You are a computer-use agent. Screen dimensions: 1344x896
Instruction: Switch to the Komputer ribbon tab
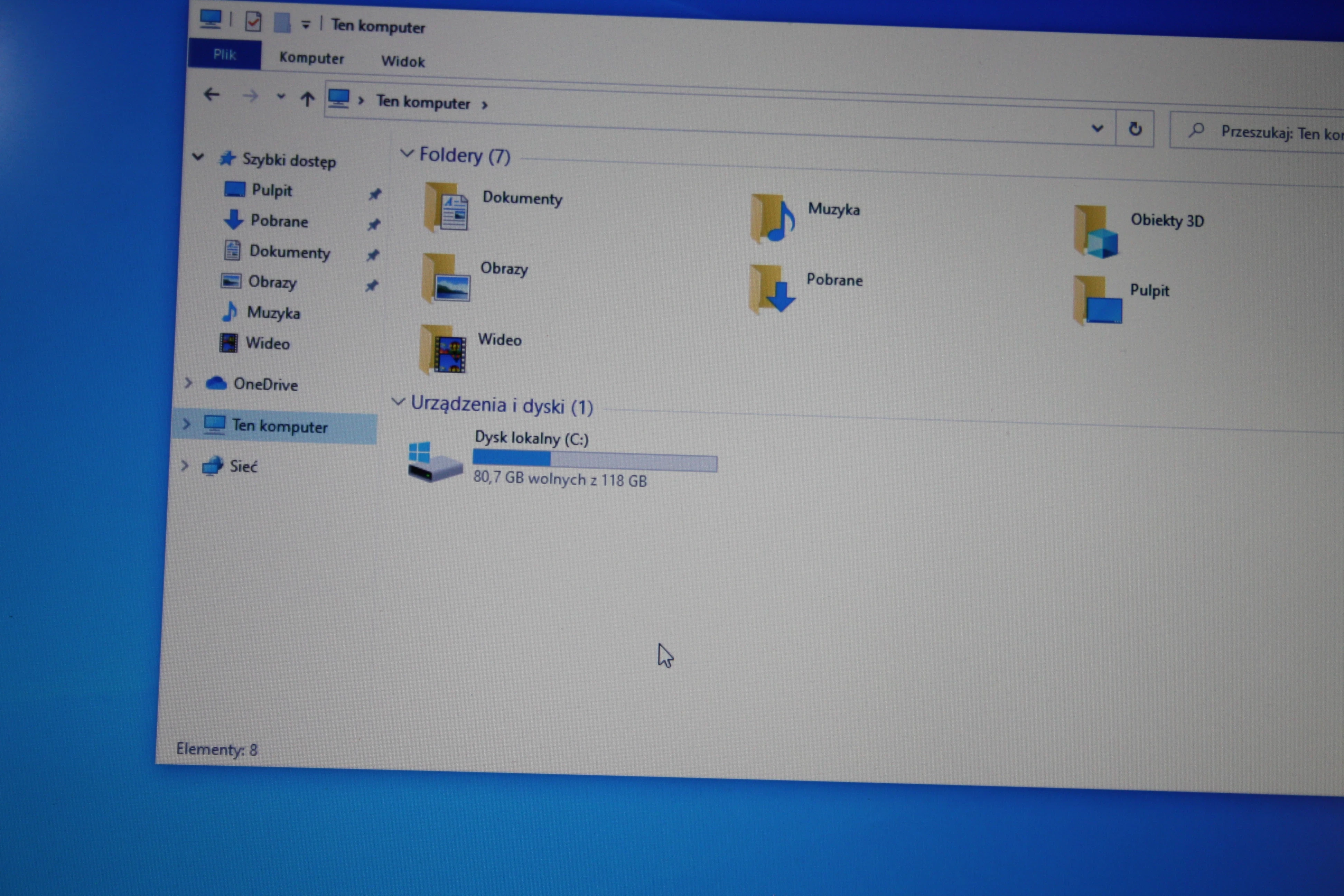(x=312, y=58)
